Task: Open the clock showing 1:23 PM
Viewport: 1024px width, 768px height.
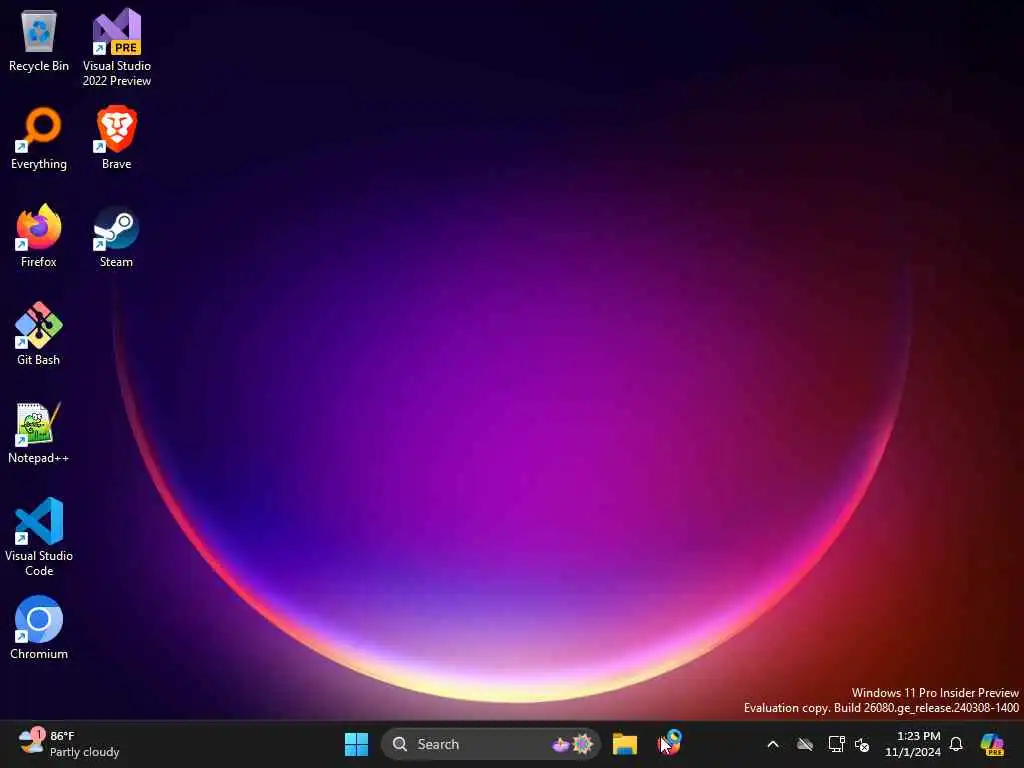Action: click(x=918, y=736)
